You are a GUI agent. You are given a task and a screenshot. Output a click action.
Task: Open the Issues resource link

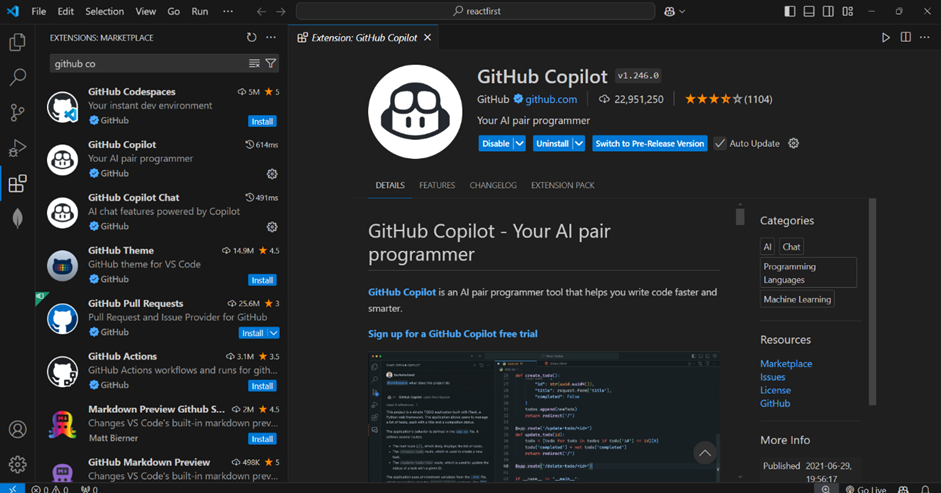click(x=772, y=377)
